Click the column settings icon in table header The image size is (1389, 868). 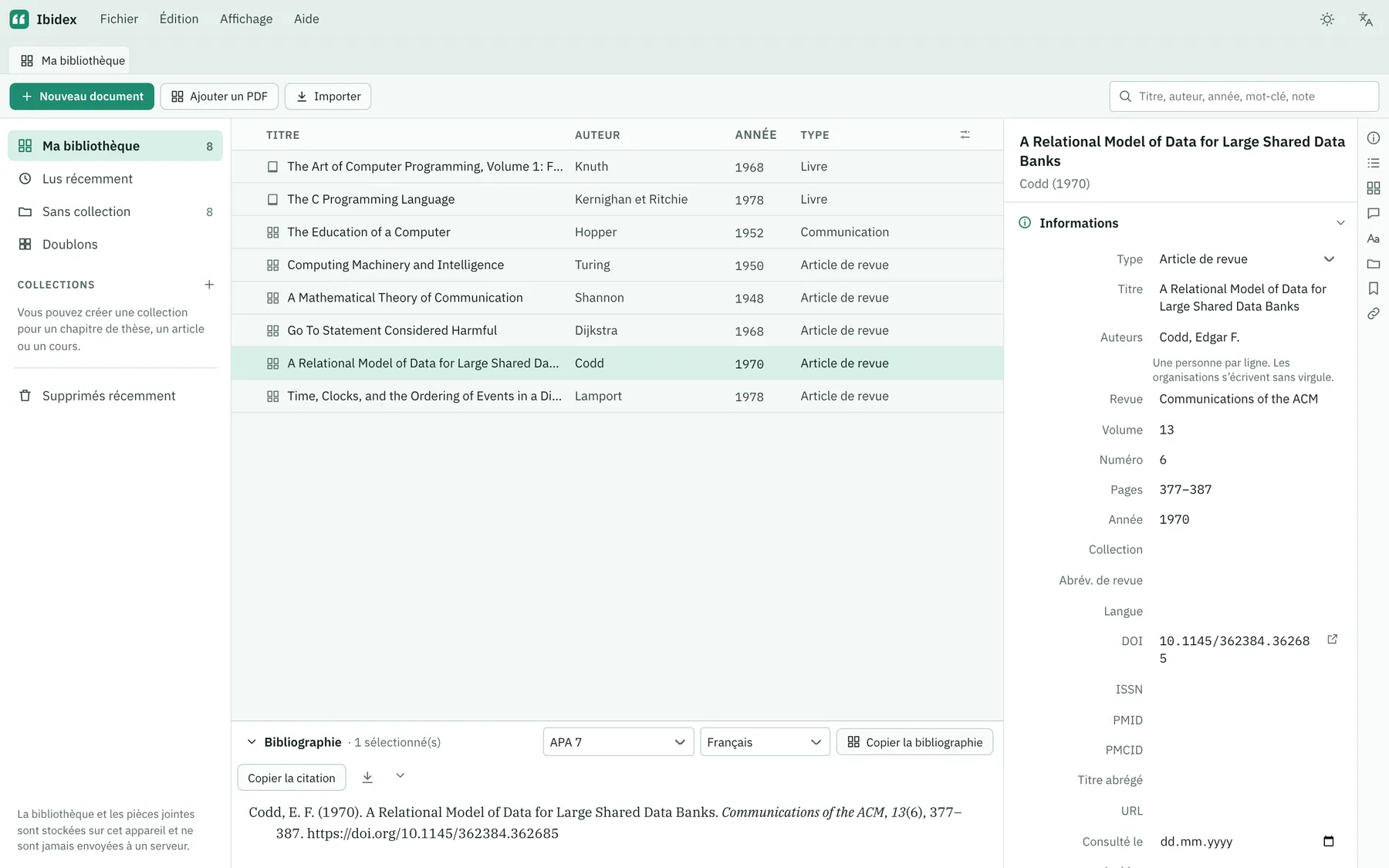coord(965,135)
